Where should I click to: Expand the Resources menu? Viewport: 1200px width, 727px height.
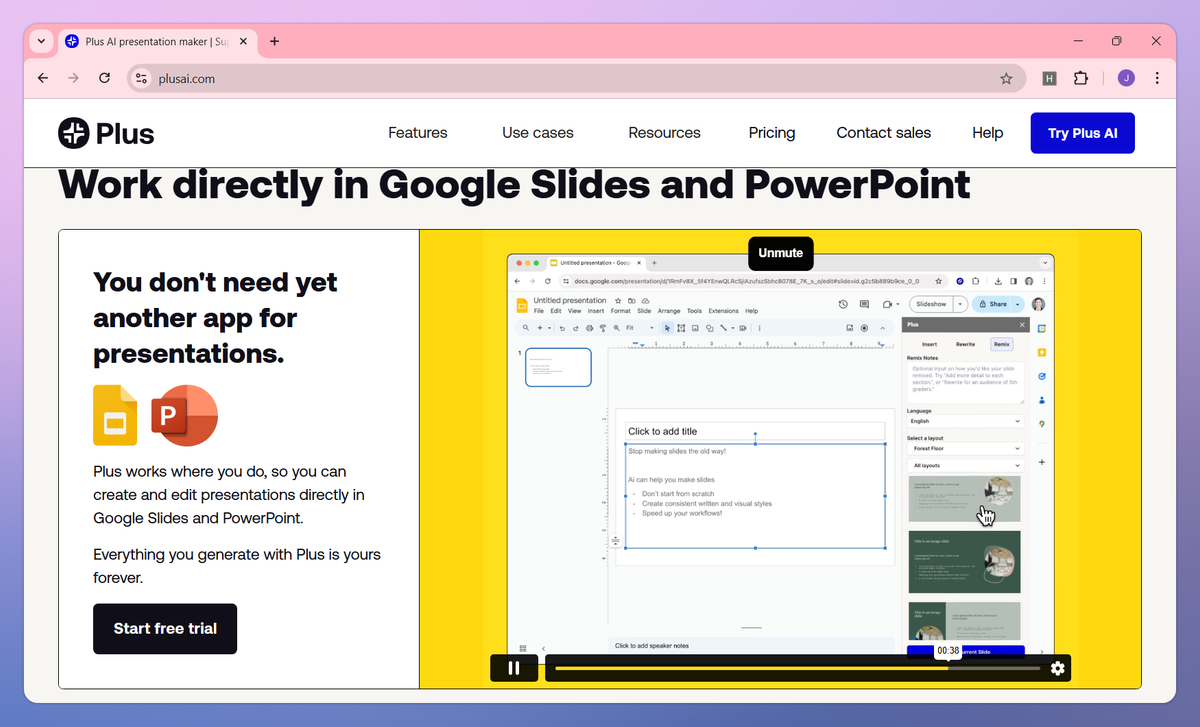(664, 133)
